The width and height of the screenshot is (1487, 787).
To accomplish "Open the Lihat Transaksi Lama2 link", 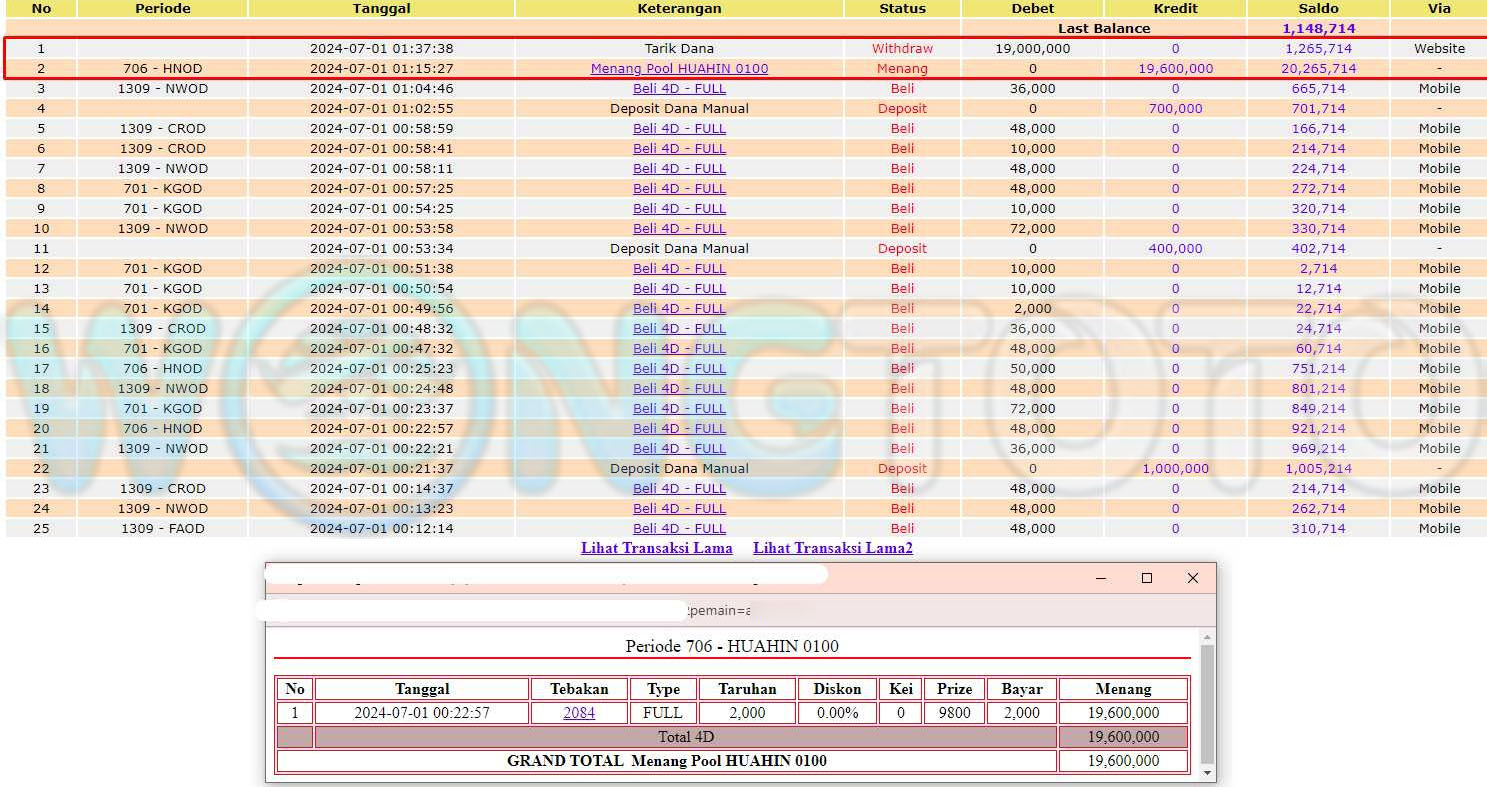I will click(x=832, y=548).
